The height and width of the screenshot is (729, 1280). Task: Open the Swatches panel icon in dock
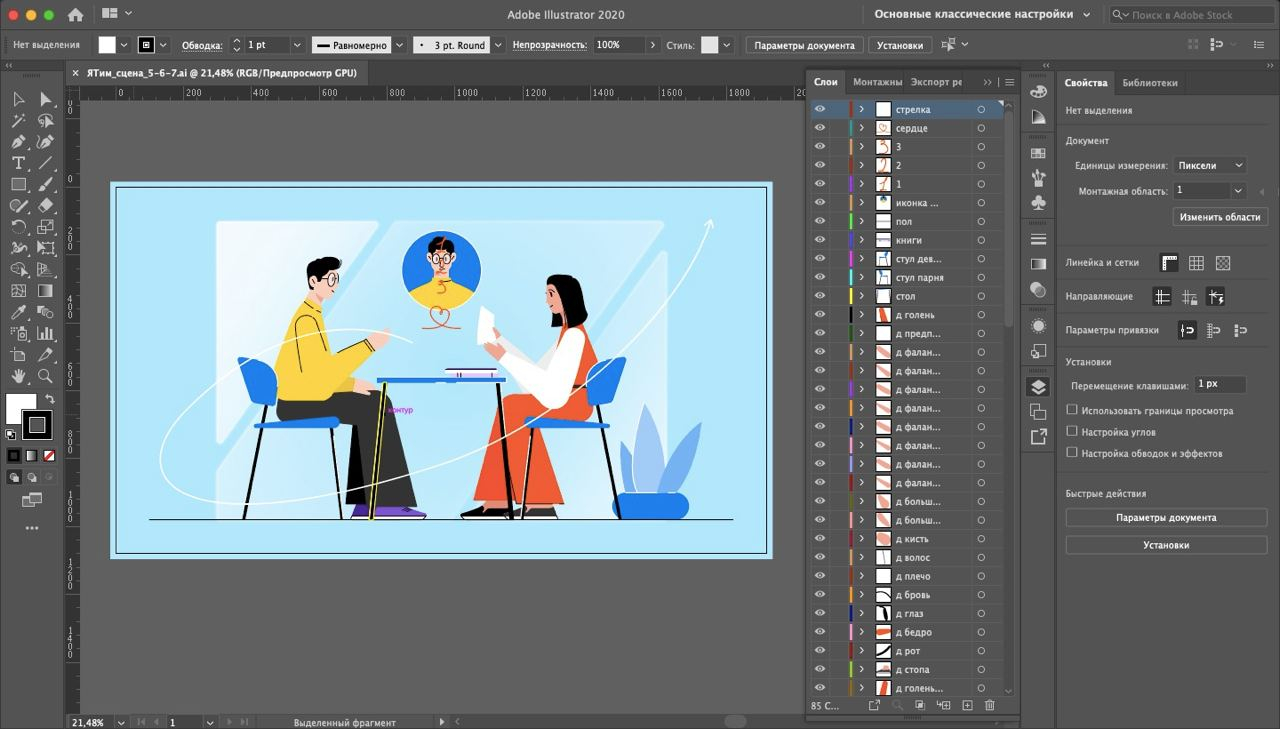click(x=1038, y=153)
